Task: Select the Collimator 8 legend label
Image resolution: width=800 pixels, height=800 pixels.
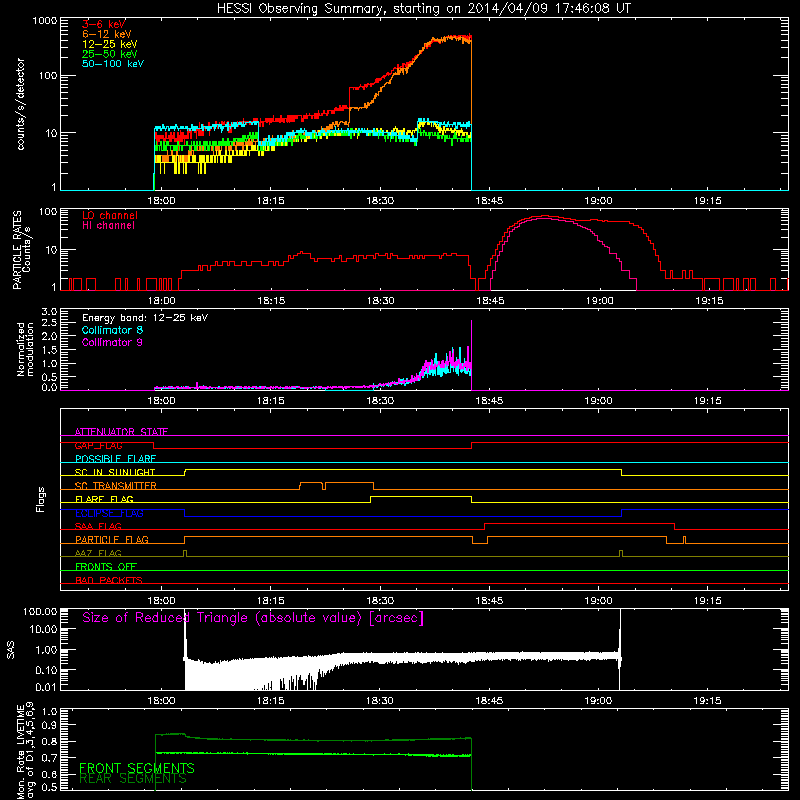Action: [x=112, y=330]
